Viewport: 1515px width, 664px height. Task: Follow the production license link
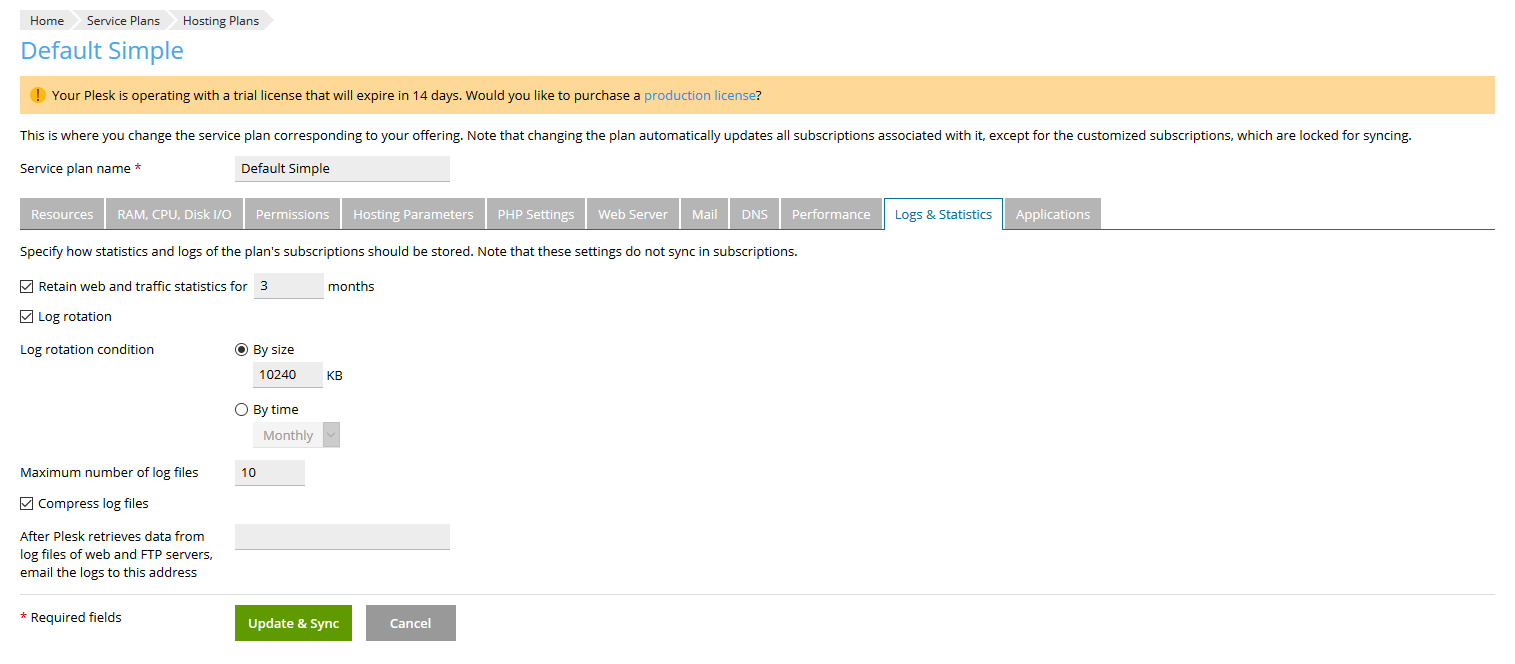[x=699, y=96]
